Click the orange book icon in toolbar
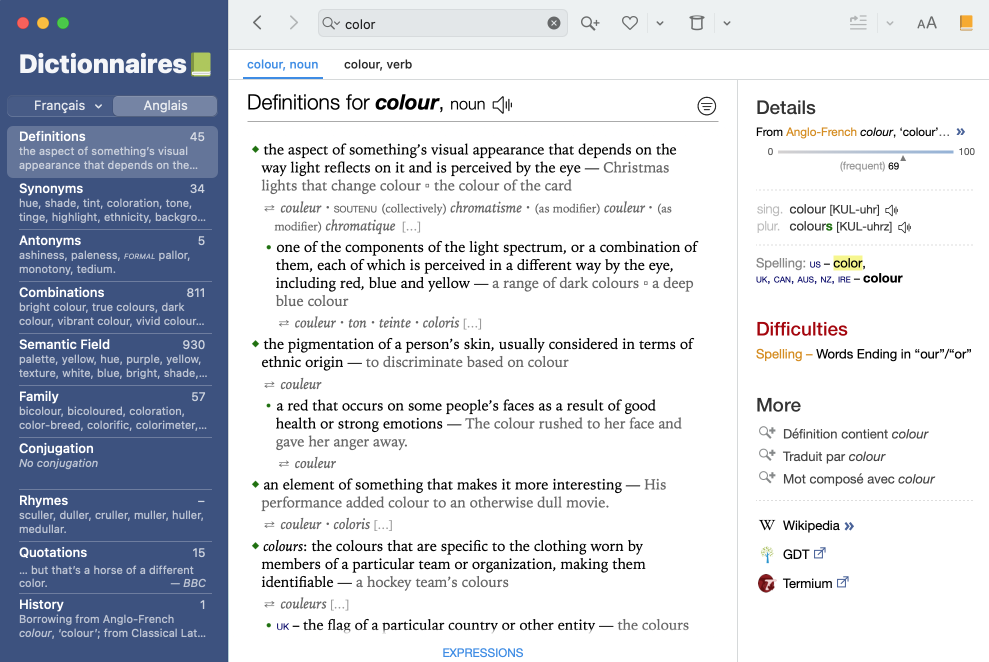 pyautogui.click(x=965, y=23)
